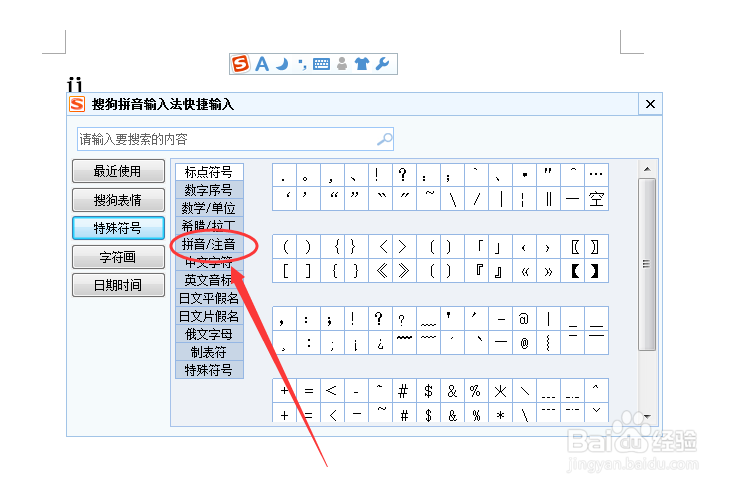Insert the 〗 closing white lenticular bracket
Viewport: 740px width, 490px height.
point(595,247)
